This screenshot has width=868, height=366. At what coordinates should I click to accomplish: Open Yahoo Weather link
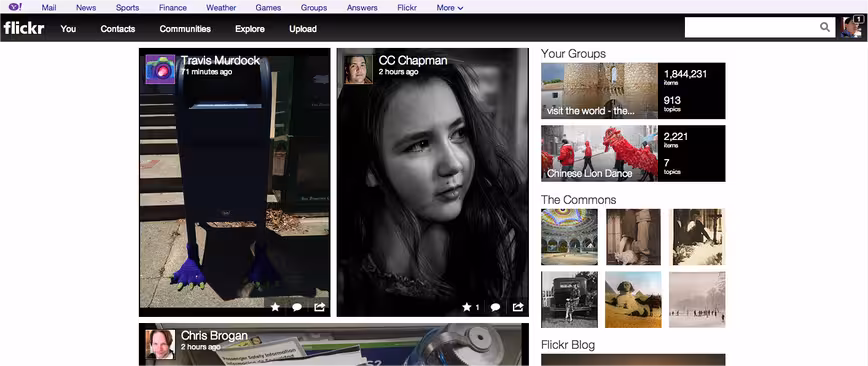(x=221, y=8)
